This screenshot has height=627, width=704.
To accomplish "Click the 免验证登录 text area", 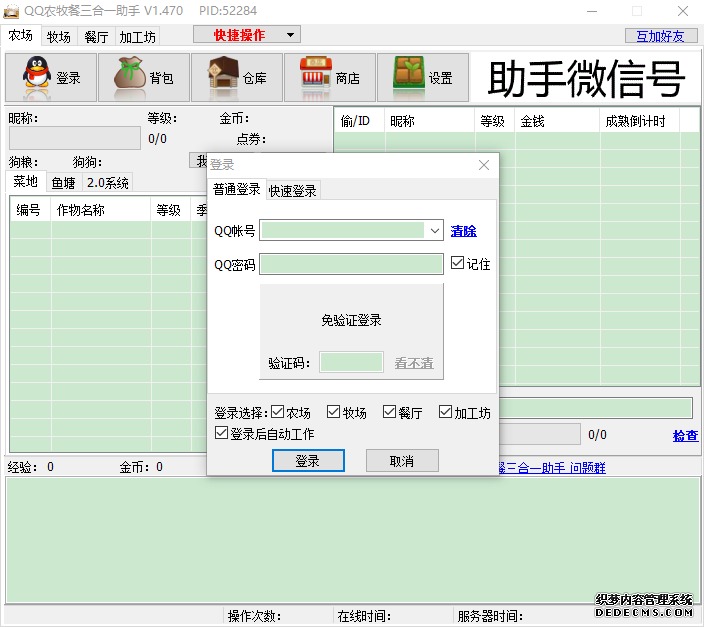I will click(351, 320).
